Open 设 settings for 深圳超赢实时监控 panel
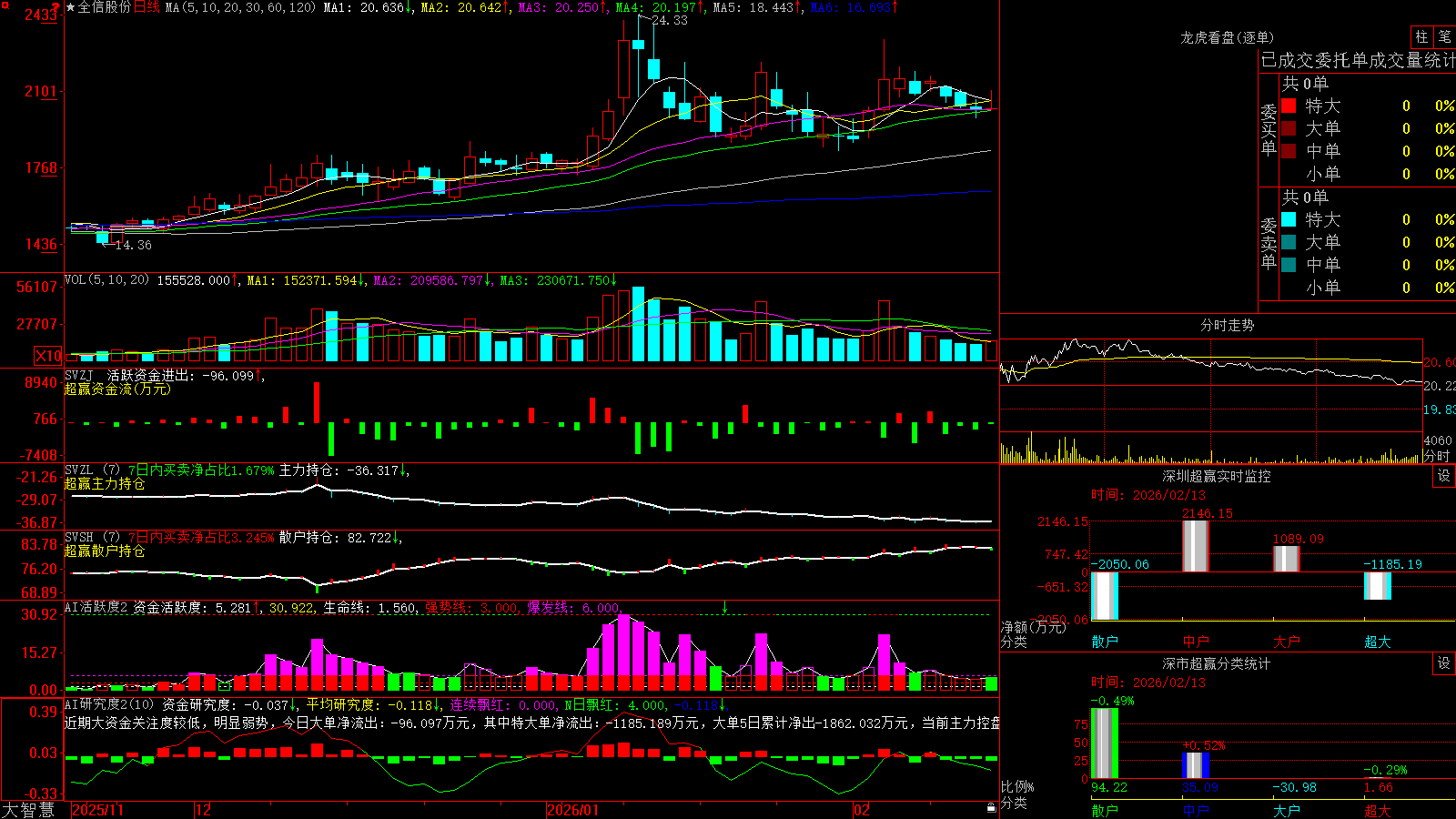The image size is (1456, 819). 1444,476
